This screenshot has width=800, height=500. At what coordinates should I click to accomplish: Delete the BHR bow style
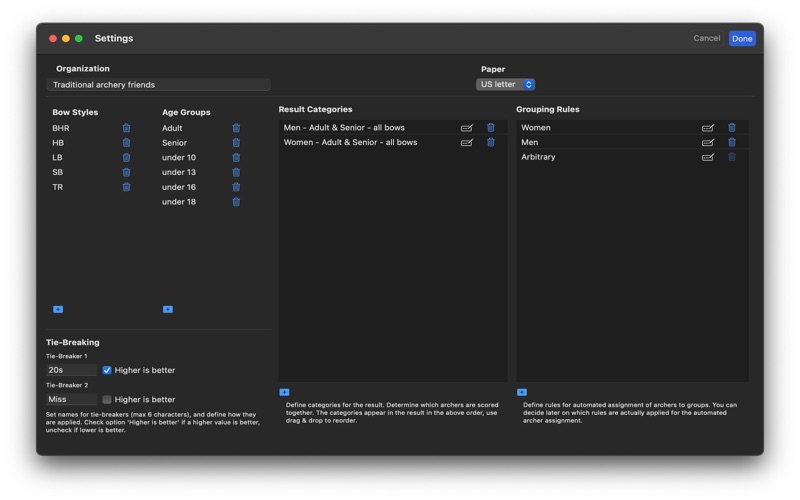pos(126,128)
